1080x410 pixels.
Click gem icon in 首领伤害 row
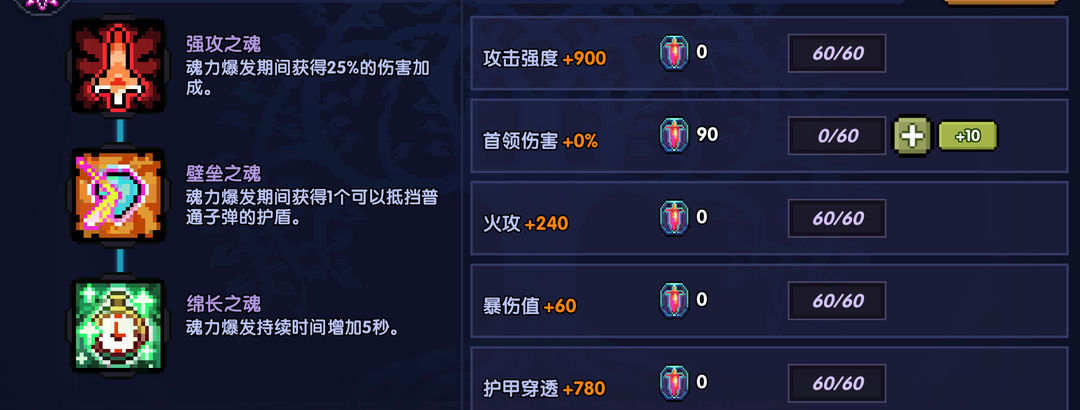(x=674, y=136)
